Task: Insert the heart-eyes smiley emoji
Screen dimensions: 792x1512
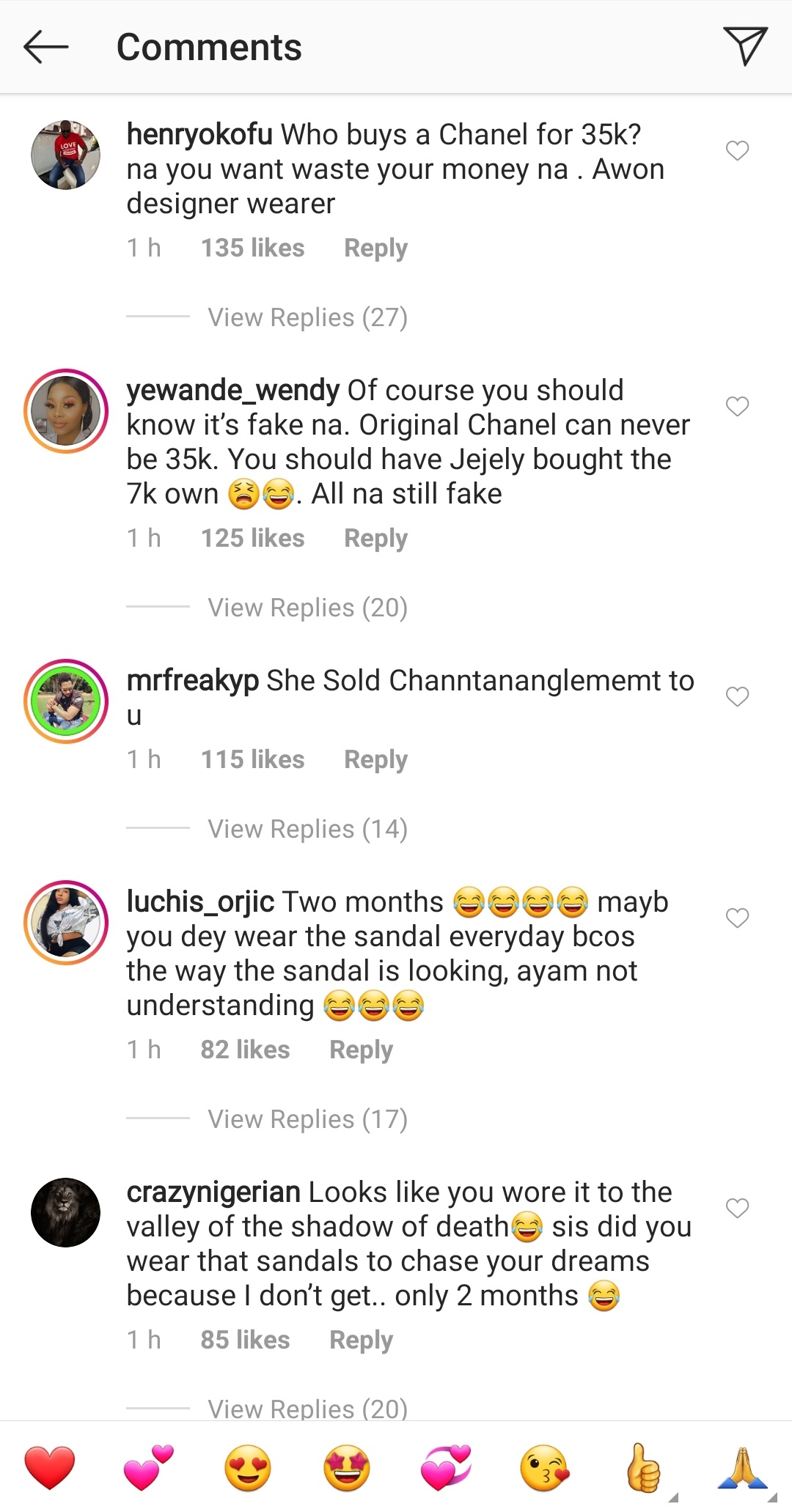Action: [x=248, y=1468]
